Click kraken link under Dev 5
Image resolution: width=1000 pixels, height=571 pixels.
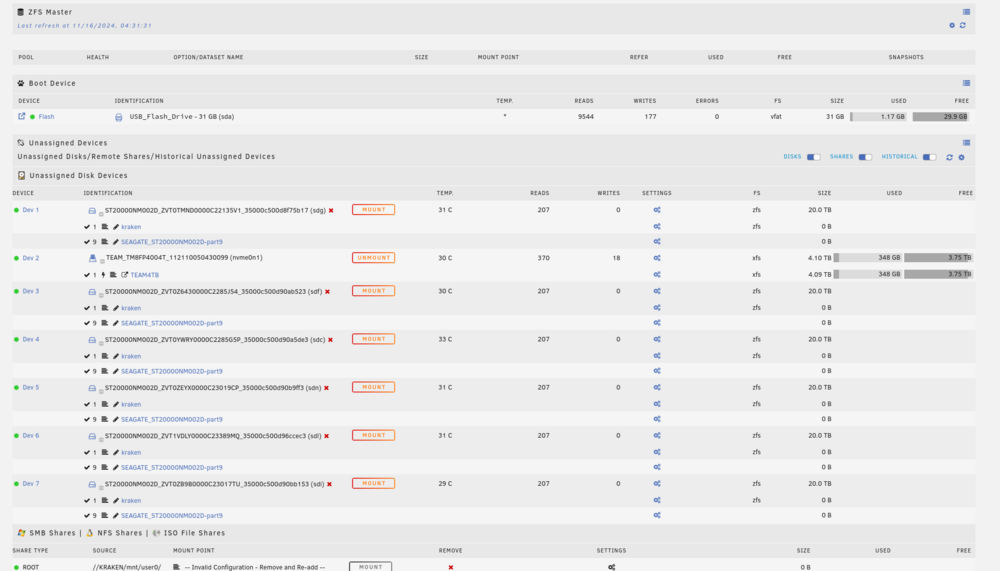click(131, 404)
